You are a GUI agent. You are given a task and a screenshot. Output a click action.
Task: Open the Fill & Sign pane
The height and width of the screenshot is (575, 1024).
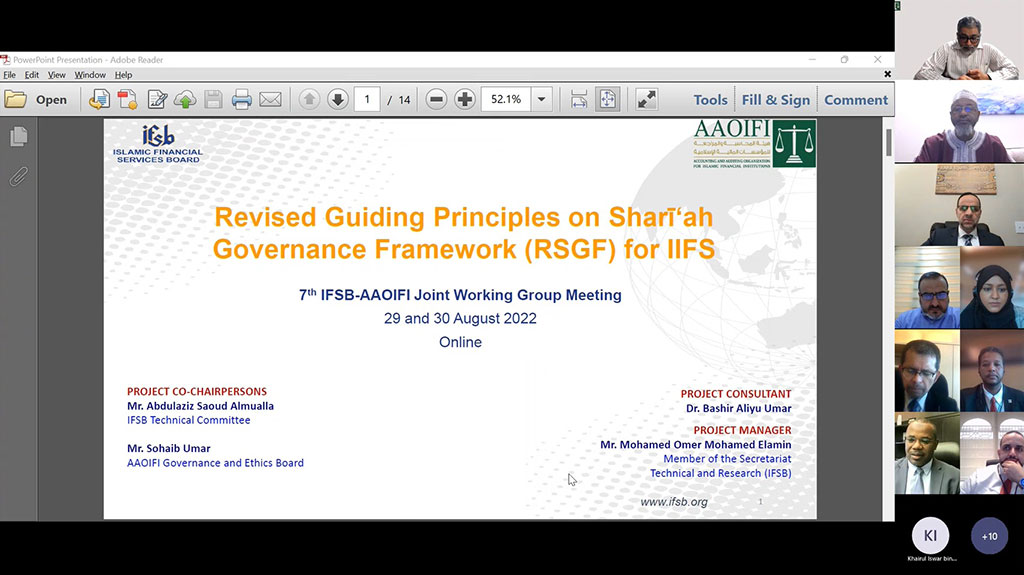tap(776, 100)
